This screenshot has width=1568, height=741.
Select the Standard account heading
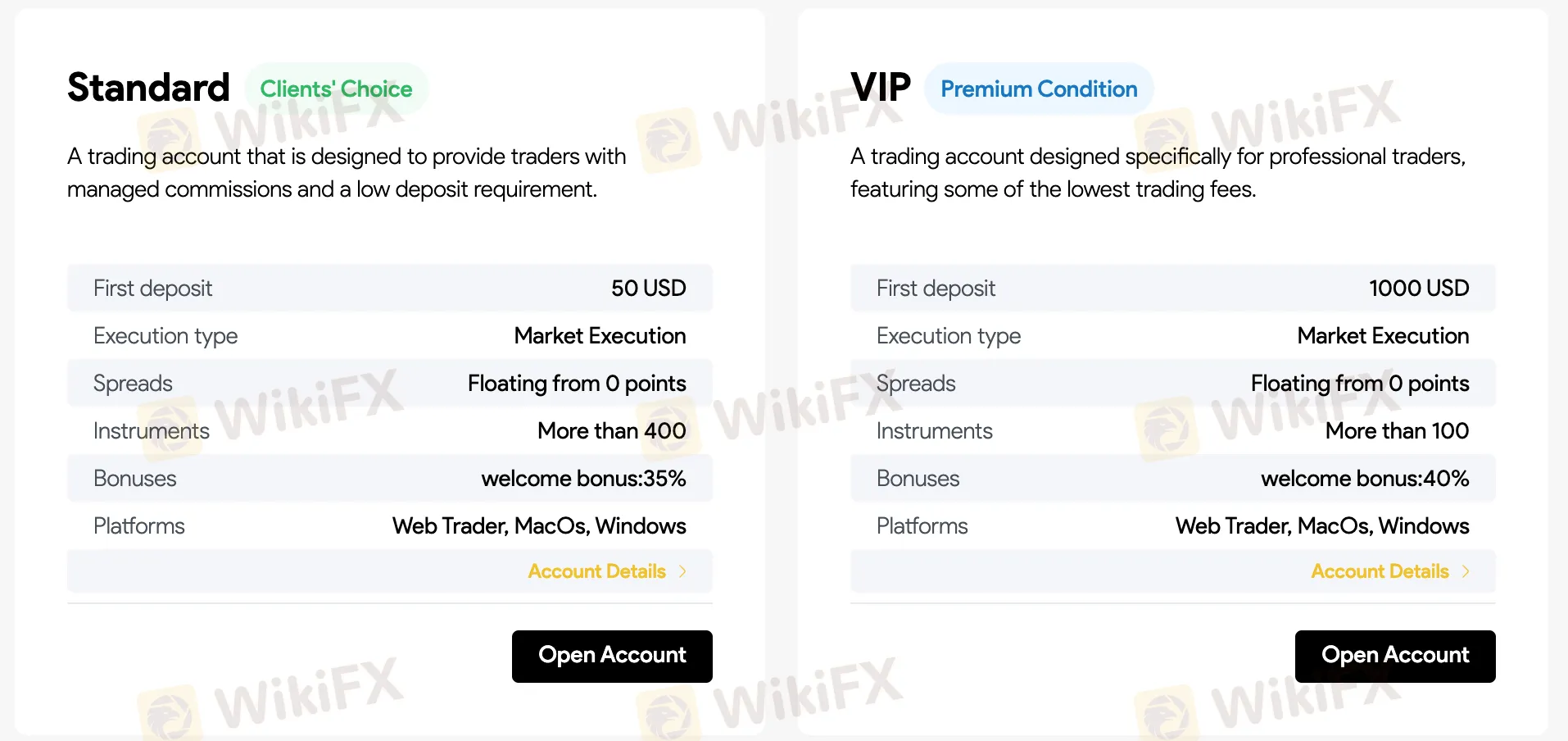coord(147,87)
